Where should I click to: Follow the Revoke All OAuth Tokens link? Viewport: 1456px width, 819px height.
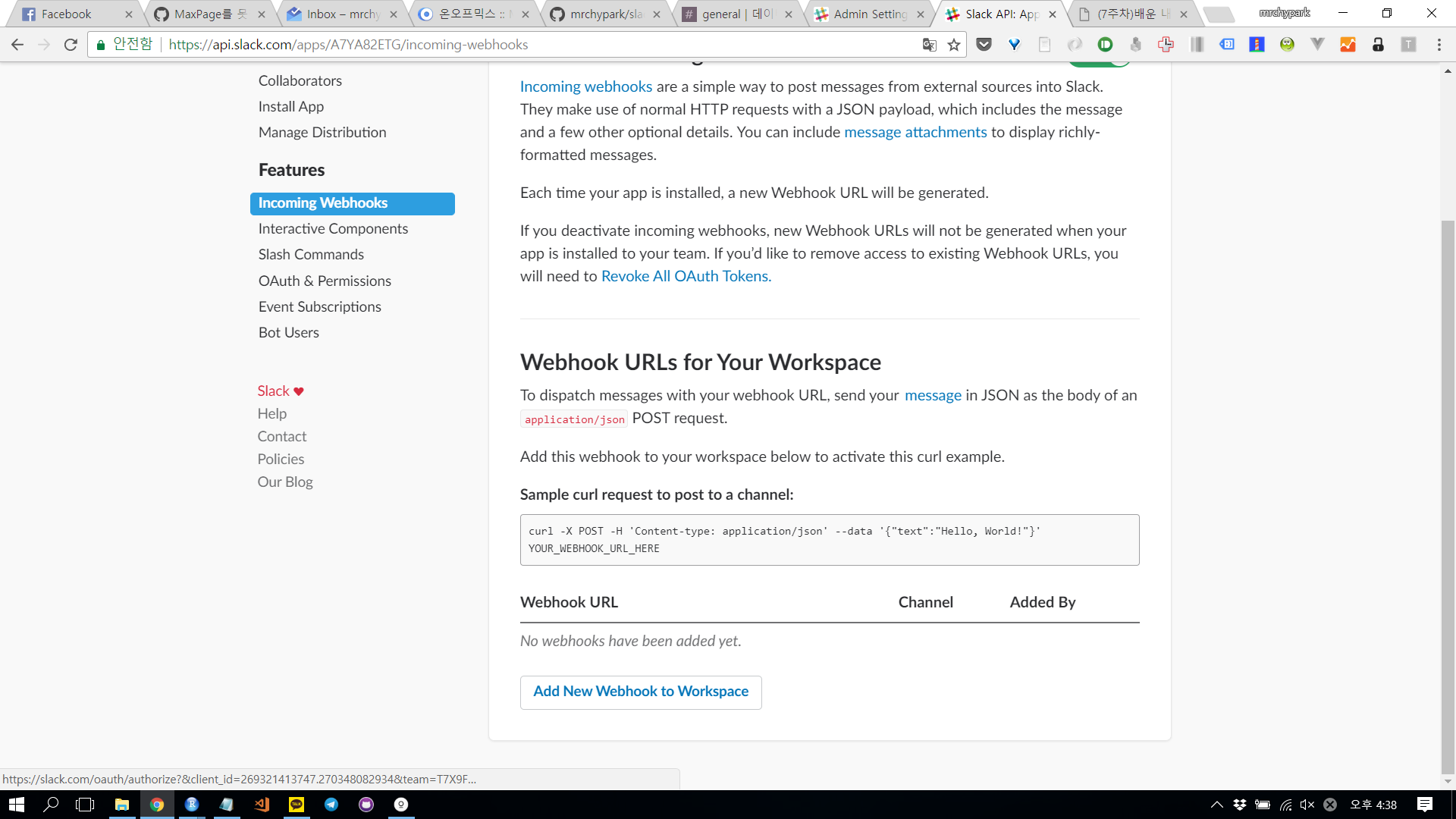point(686,276)
